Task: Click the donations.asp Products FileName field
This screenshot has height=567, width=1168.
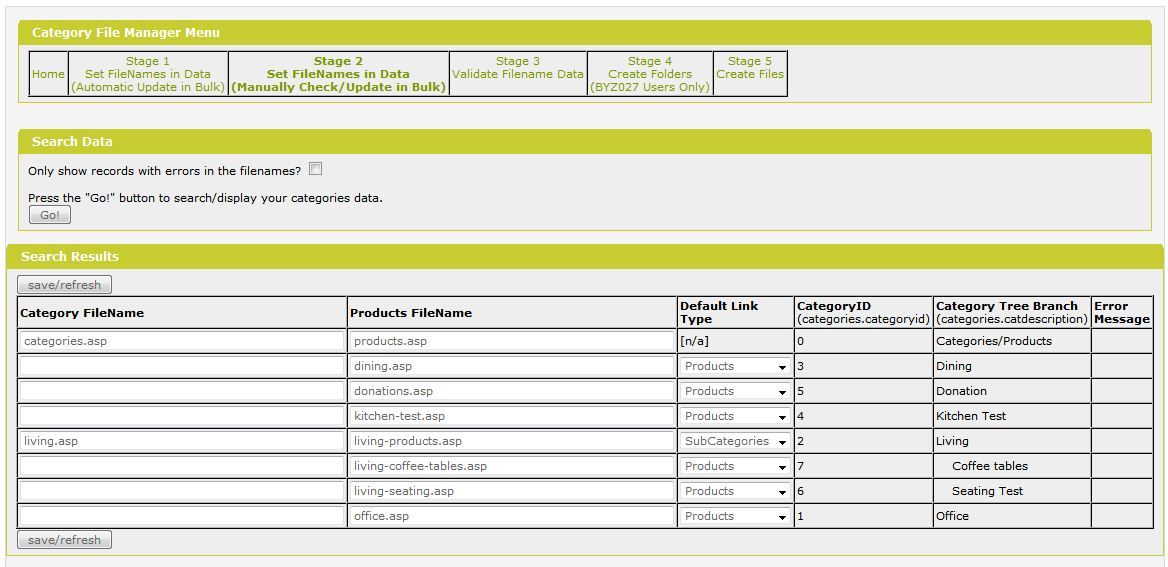Action: (512, 391)
